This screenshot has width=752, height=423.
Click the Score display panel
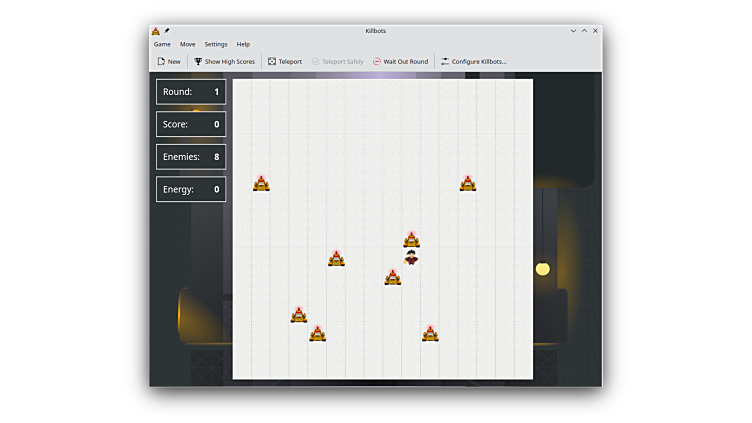pyautogui.click(x=191, y=124)
